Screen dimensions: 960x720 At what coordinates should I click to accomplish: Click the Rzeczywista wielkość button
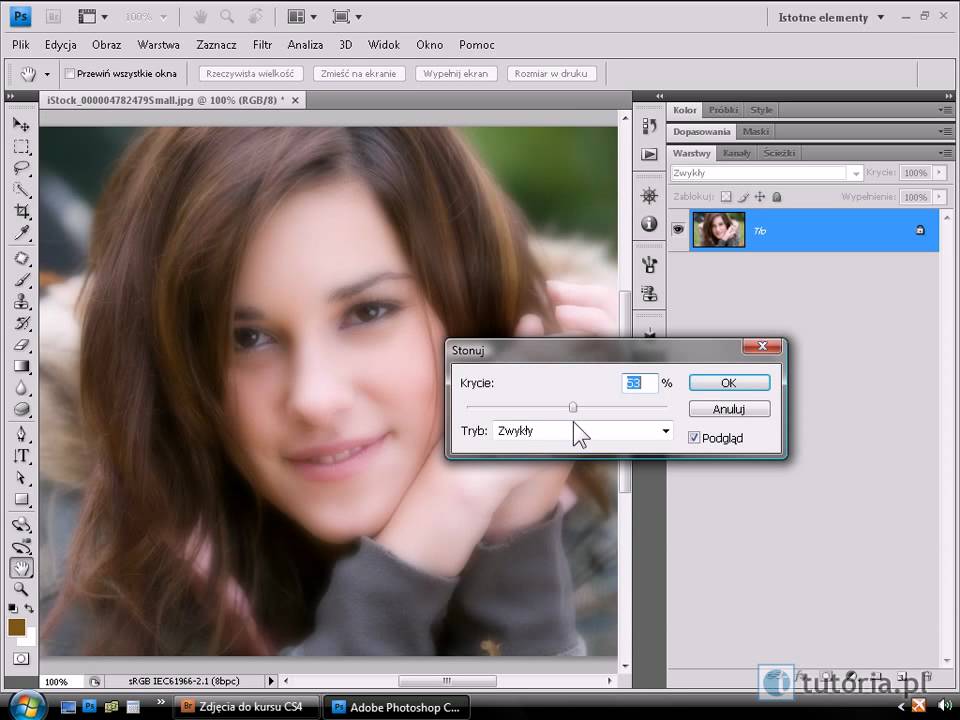(x=250, y=73)
